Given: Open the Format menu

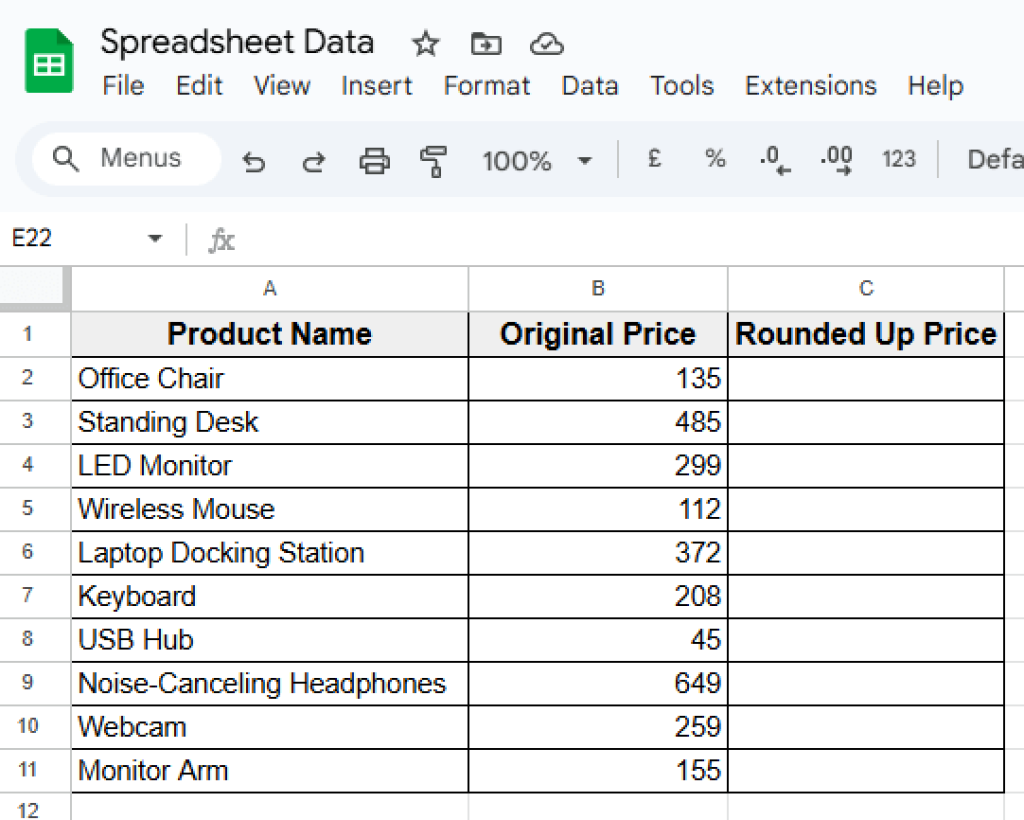Looking at the screenshot, I should pyautogui.click(x=486, y=86).
